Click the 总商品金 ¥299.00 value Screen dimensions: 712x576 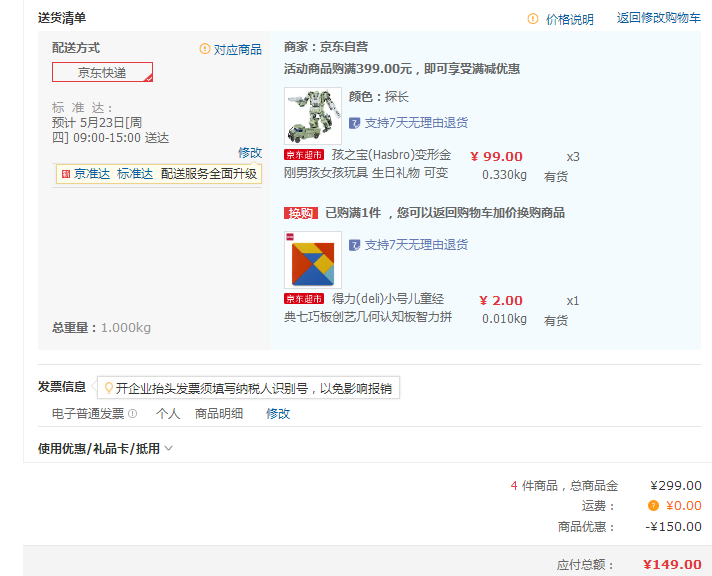(676, 486)
